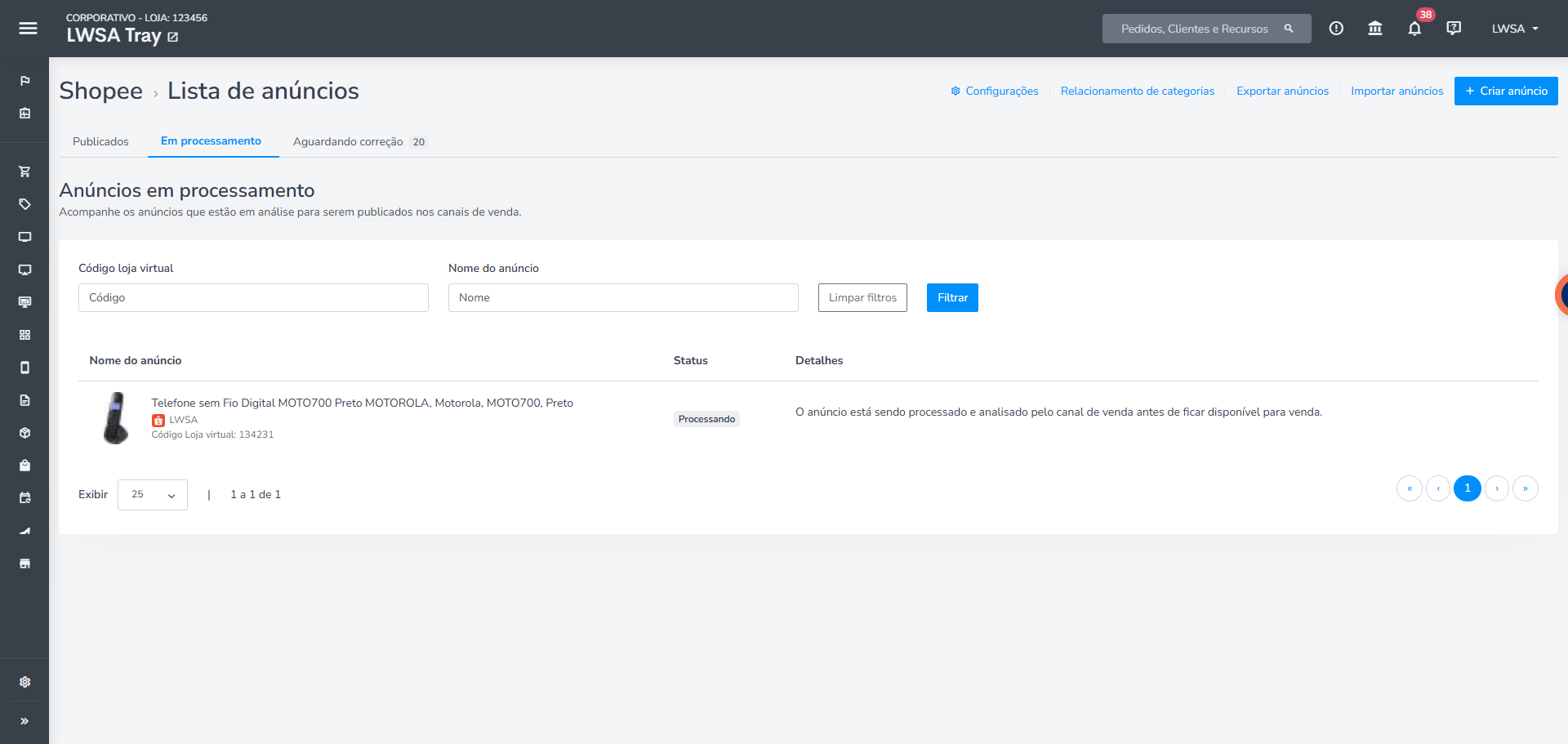
Task: Click the airplay-style screen icon in sidebar
Action: point(24,270)
